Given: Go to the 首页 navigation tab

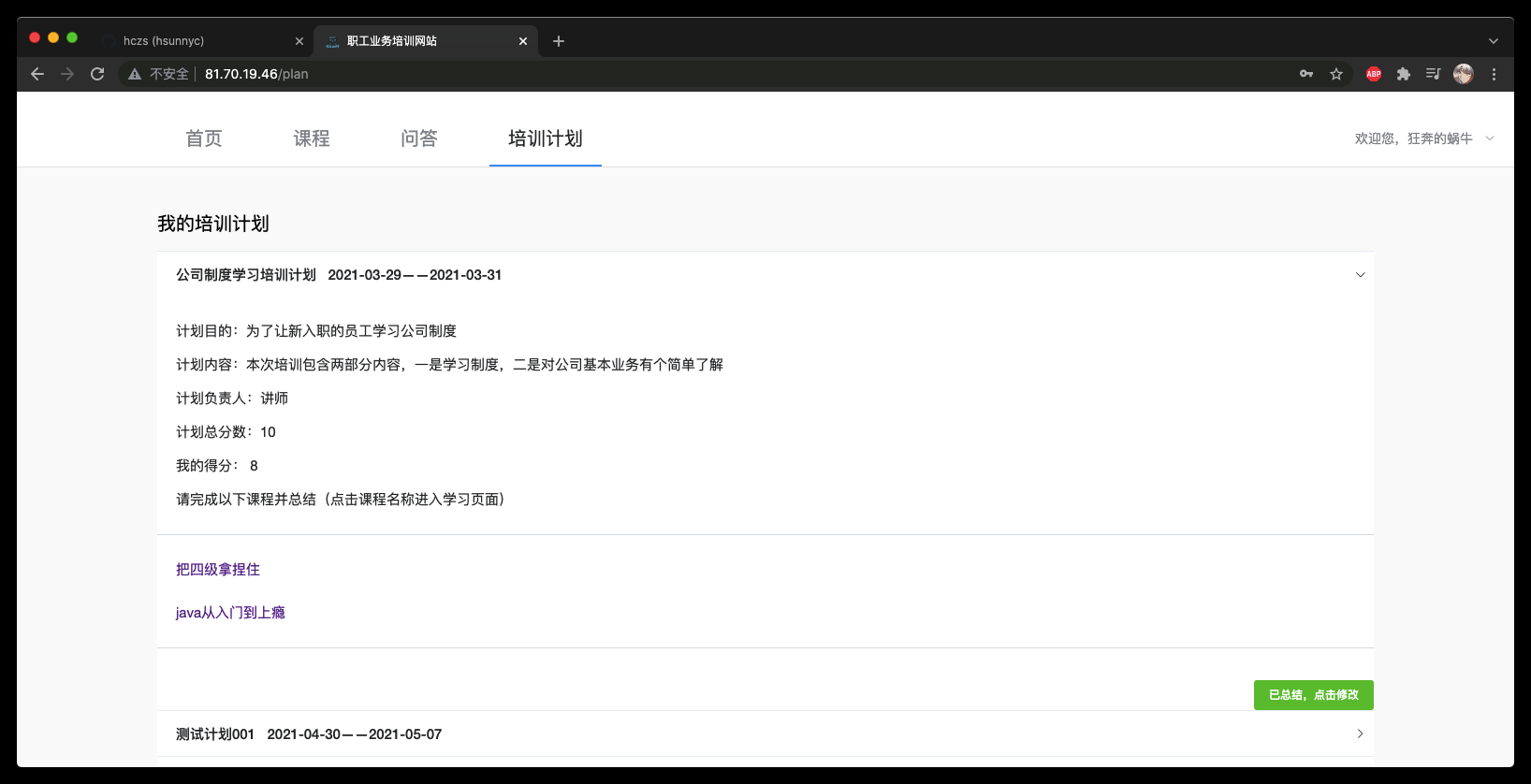Looking at the screenshot, I should coord(204,138).
